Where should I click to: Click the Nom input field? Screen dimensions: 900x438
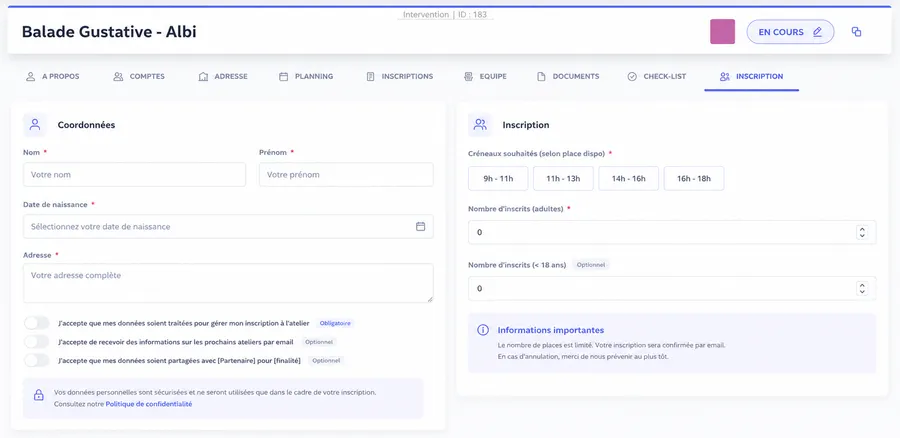(134, 175)
